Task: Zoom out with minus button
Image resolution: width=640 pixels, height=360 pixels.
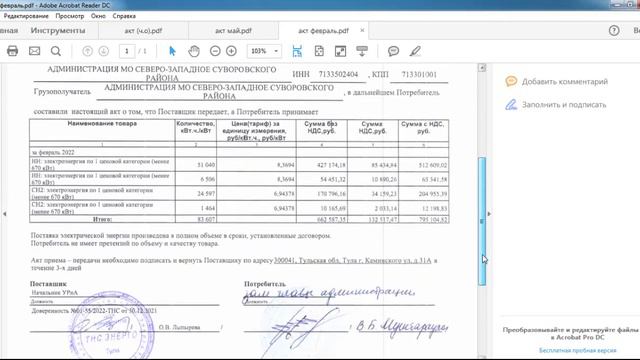Action: click(x=215, y=51)
